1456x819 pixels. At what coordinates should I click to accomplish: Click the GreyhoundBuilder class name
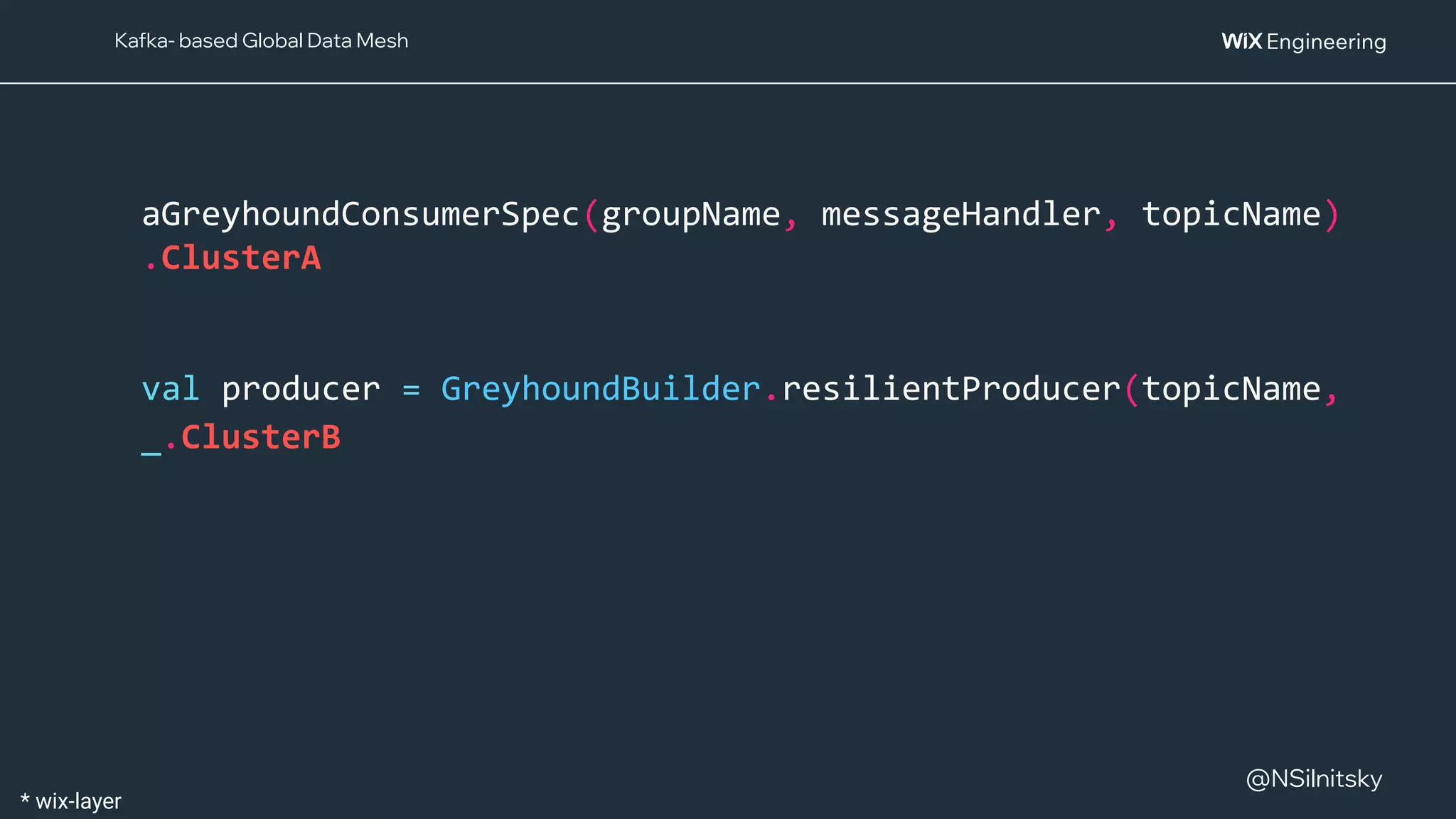[x=601, y=389]
